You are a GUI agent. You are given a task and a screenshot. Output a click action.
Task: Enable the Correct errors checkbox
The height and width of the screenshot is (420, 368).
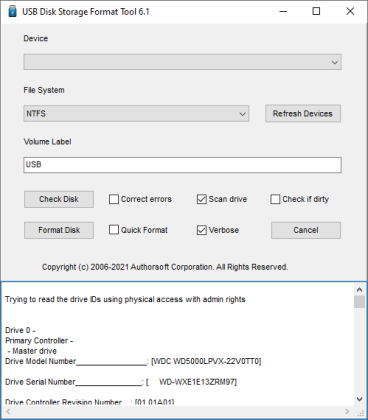click(114, 199)
